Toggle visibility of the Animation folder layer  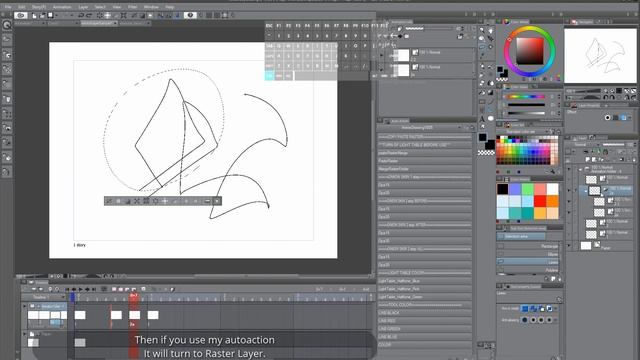point(569,169)
